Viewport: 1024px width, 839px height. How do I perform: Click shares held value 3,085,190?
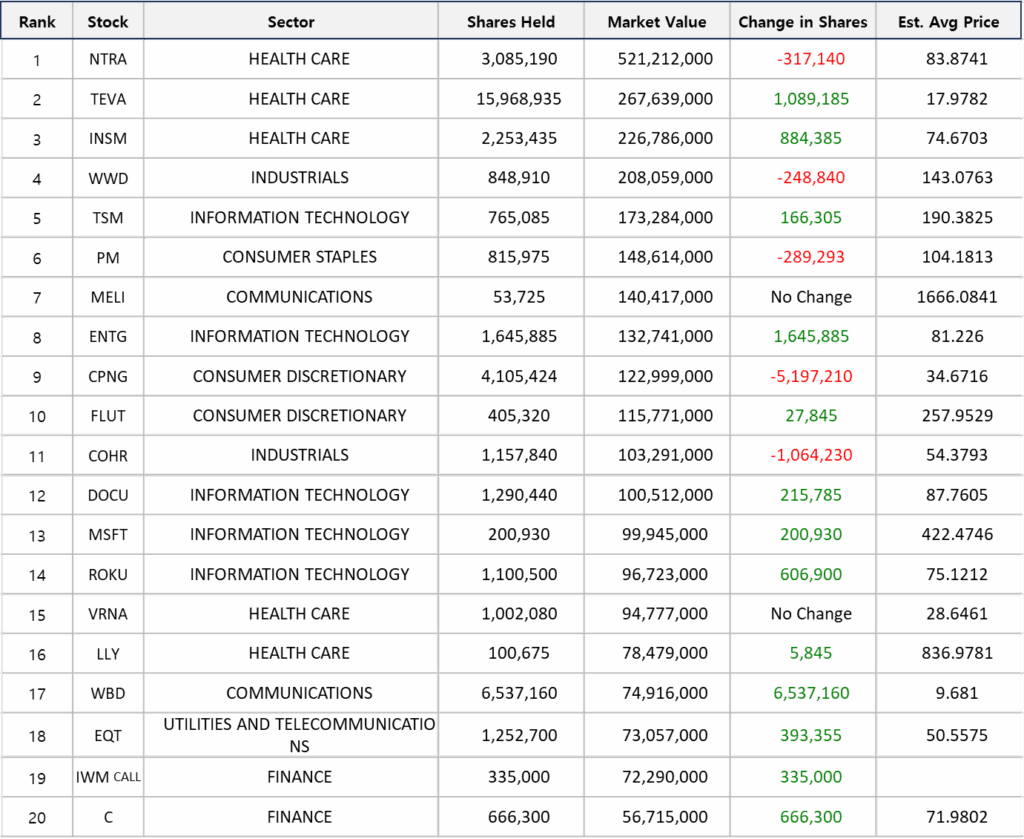click(519, 59)
